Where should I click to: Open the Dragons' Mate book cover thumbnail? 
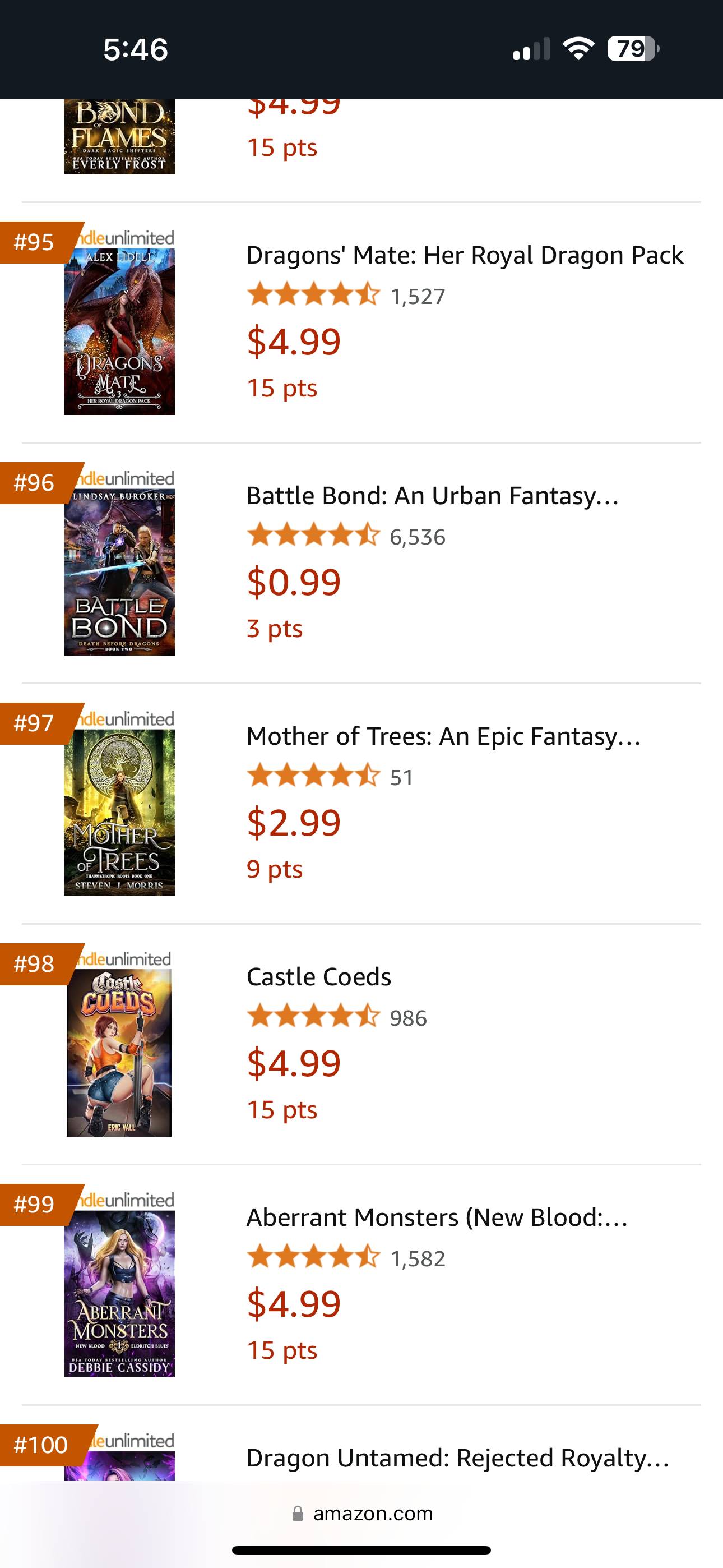click(x=119, y=331)
